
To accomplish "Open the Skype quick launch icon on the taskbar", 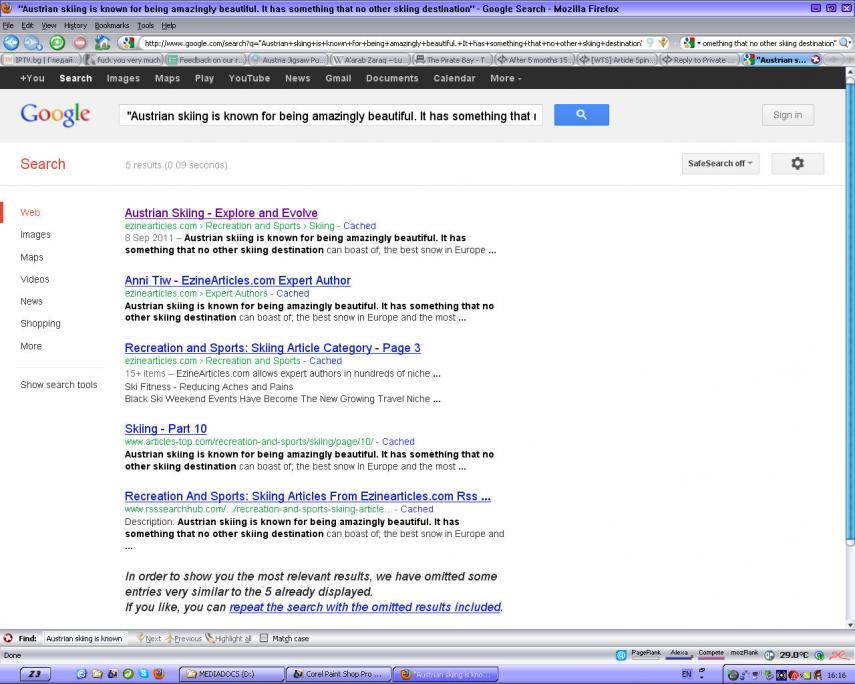I will coord(143,674).
